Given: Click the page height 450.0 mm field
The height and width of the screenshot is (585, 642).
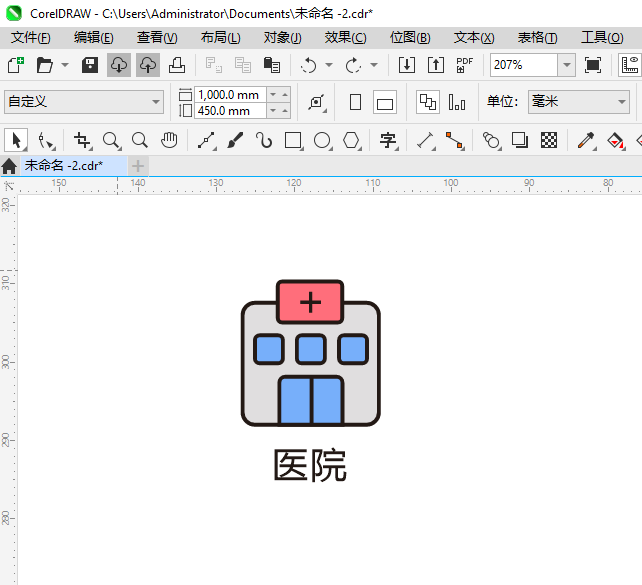Looking at the screenshot, I should [230, 111].
